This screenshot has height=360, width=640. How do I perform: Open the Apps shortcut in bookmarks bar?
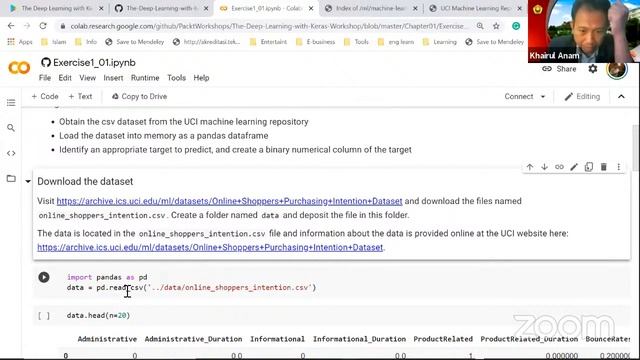tap(20, 42)
